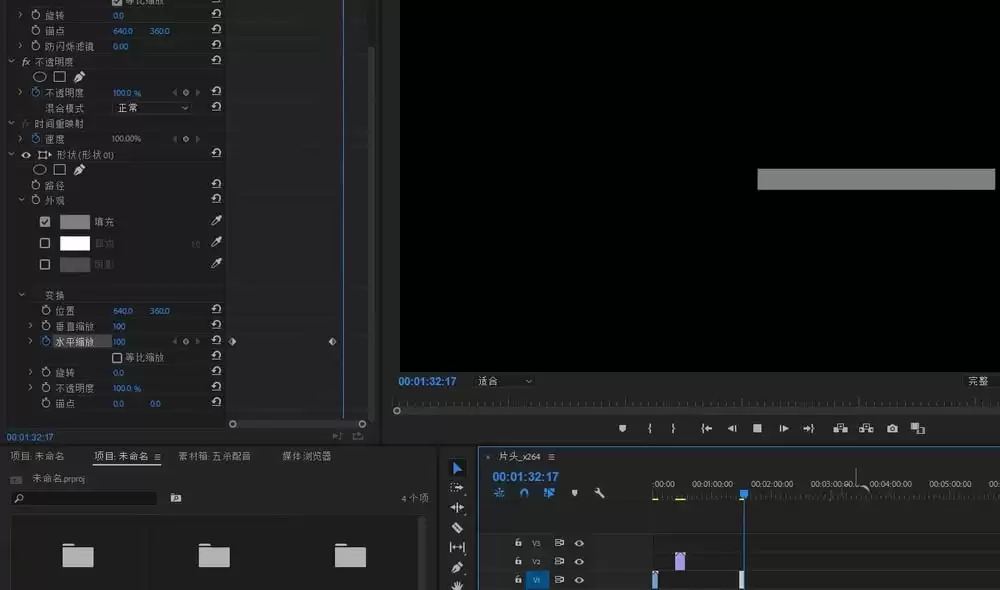Viewport: 1000px width, 590px height.
Task: Open the 适合 zoom level dropdown
Action: coord(504,381)
